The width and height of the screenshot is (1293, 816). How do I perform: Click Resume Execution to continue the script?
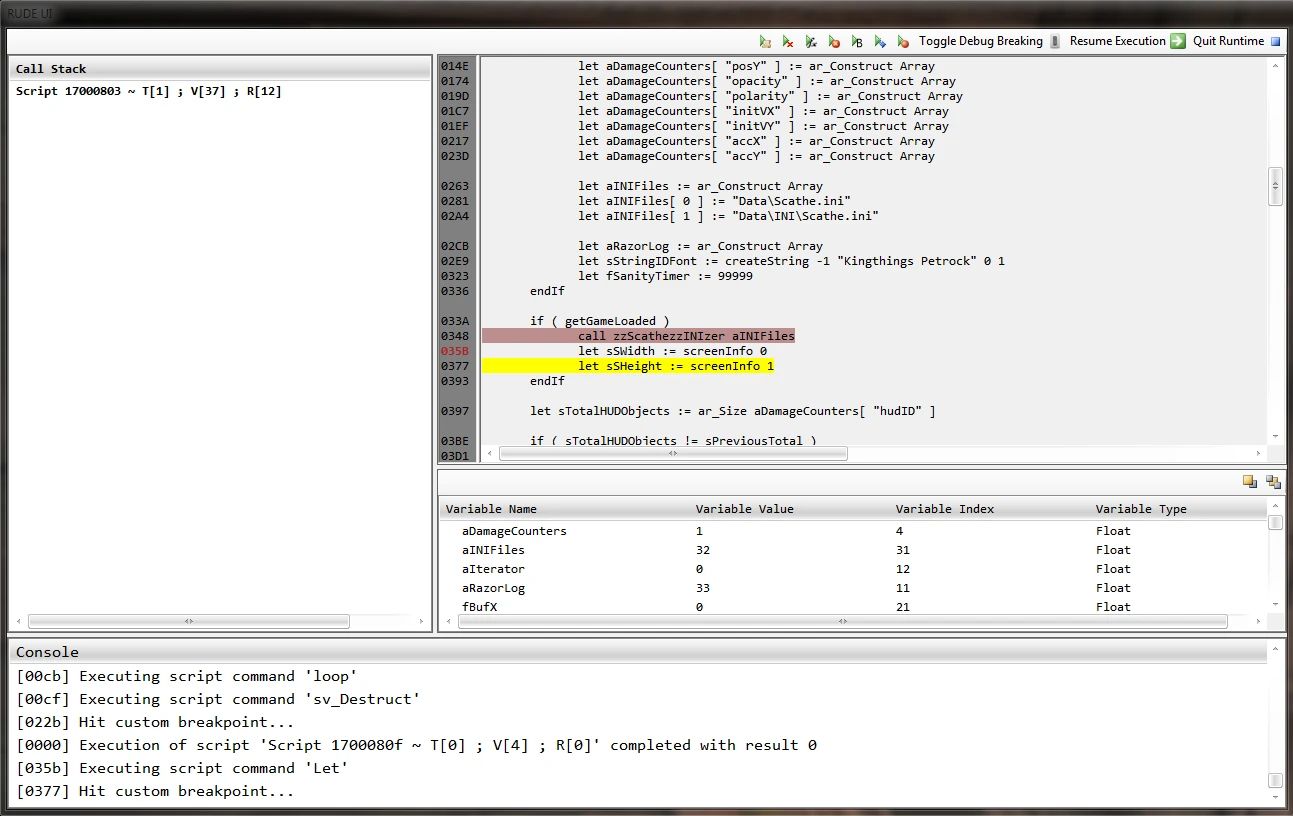coord(1117,41)
